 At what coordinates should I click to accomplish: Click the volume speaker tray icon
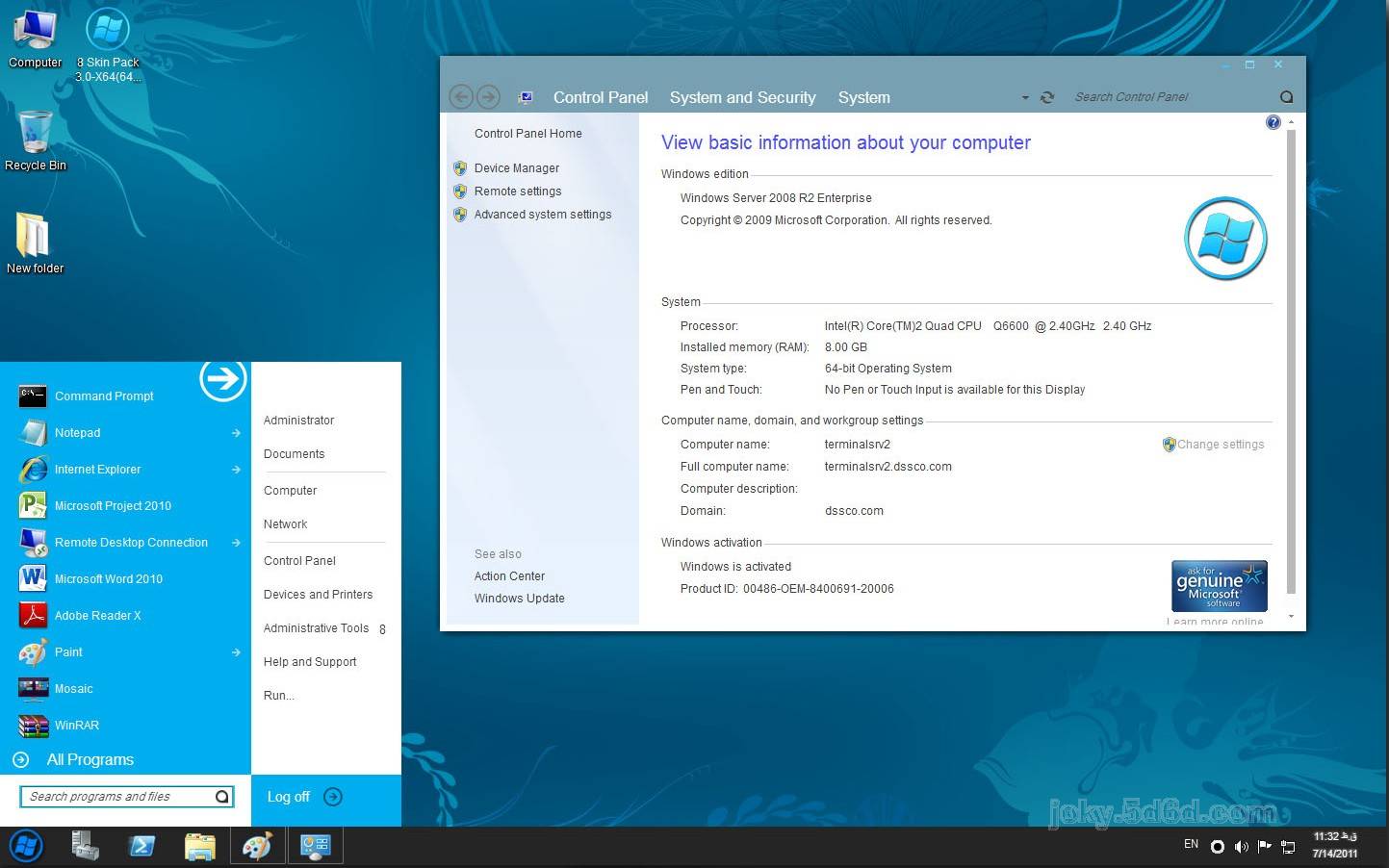pyautogui.click(x=1241, y=847)
